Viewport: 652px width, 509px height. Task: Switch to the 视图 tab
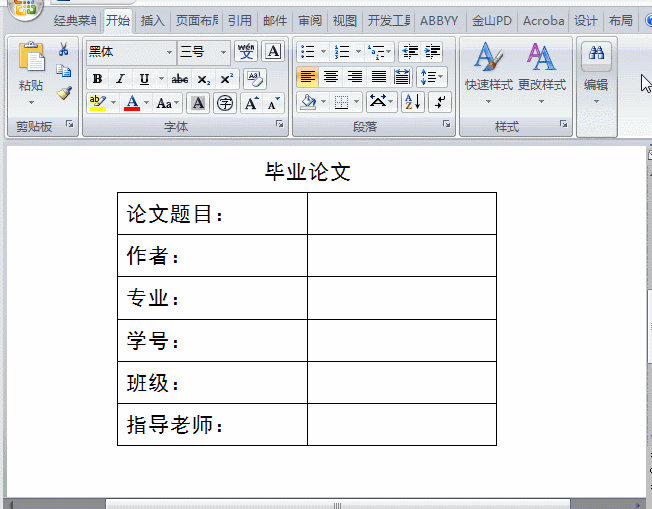point(345,20)
